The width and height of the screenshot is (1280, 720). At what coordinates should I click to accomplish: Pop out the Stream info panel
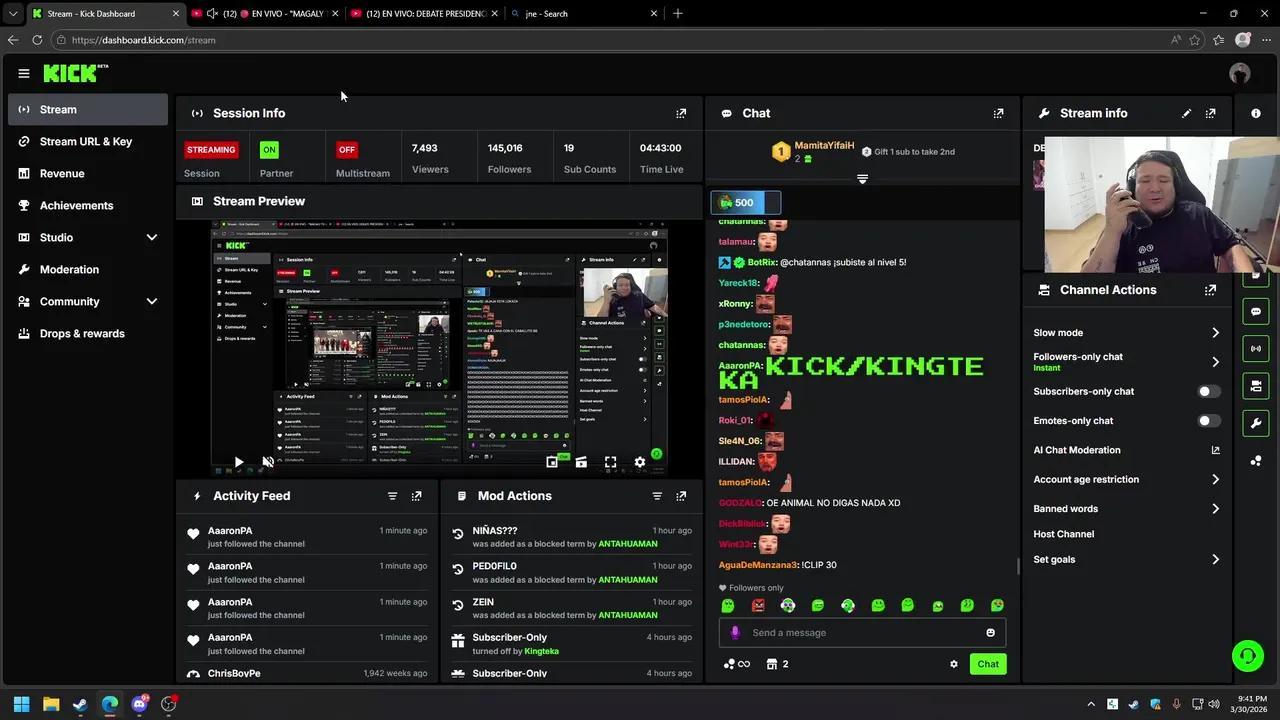tap(1211, 113)
